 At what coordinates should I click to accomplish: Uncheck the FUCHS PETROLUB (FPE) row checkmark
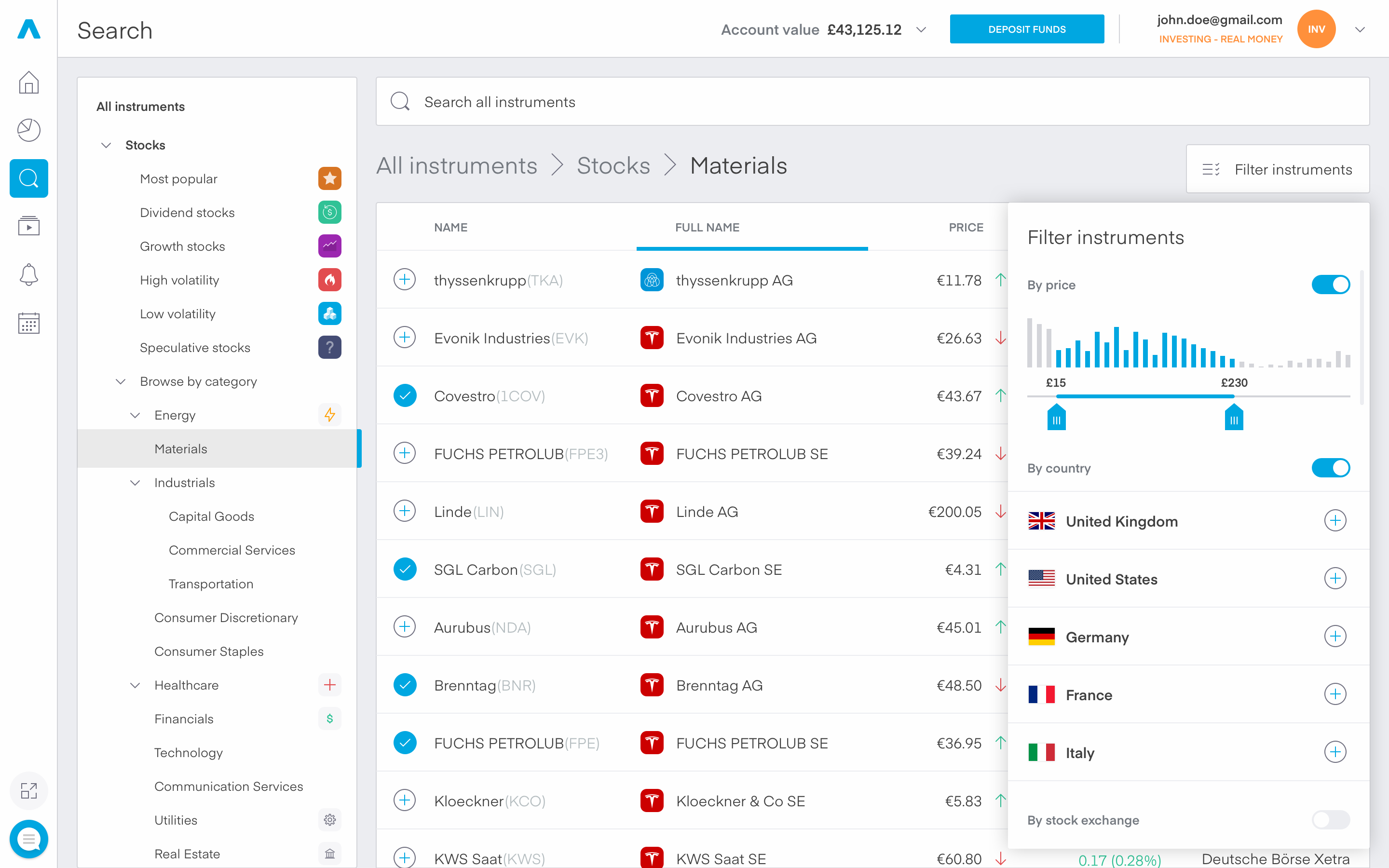pyautogui.click(x=405, y=743)
